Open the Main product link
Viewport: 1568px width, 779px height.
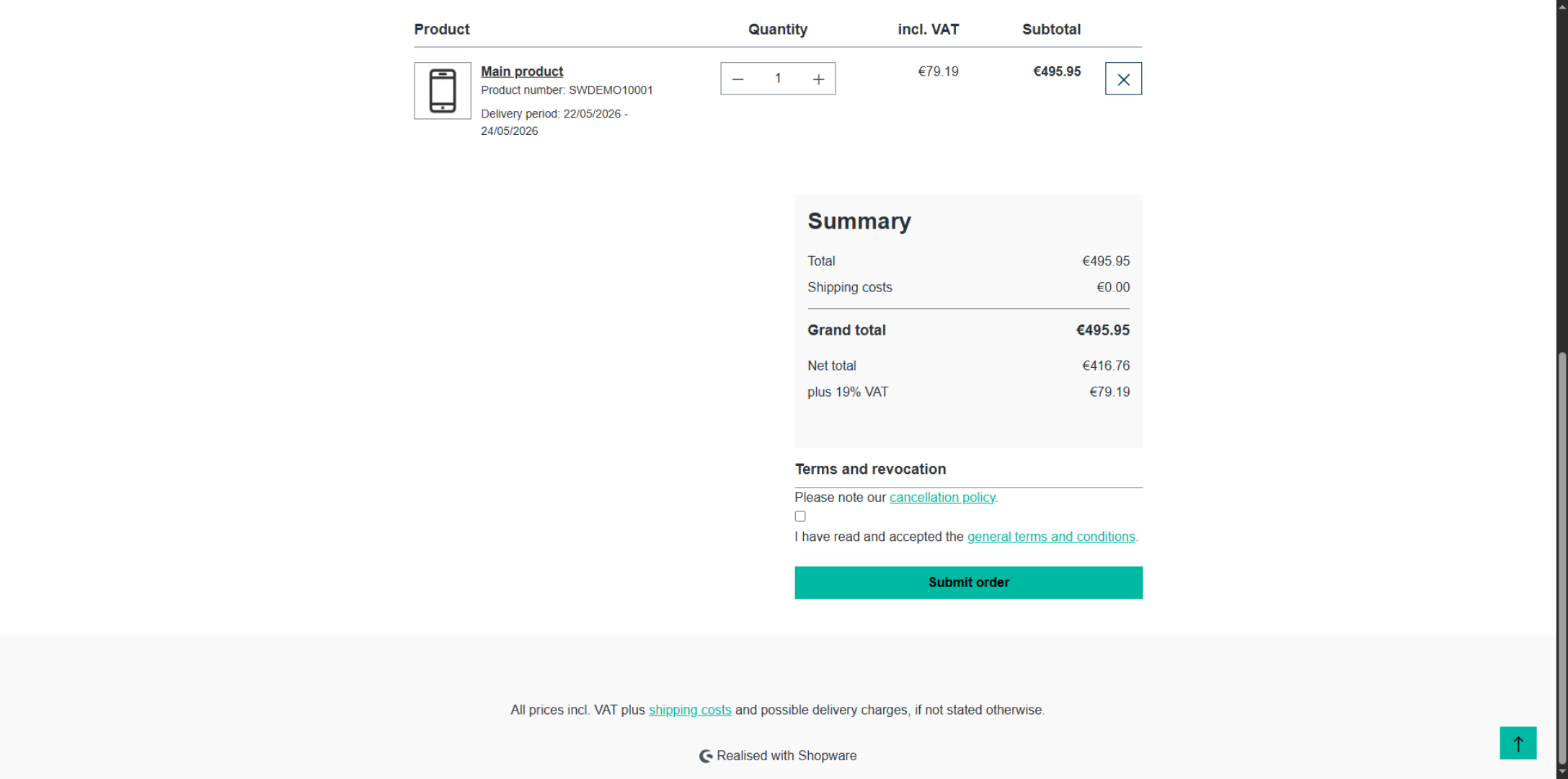[522, 71]
